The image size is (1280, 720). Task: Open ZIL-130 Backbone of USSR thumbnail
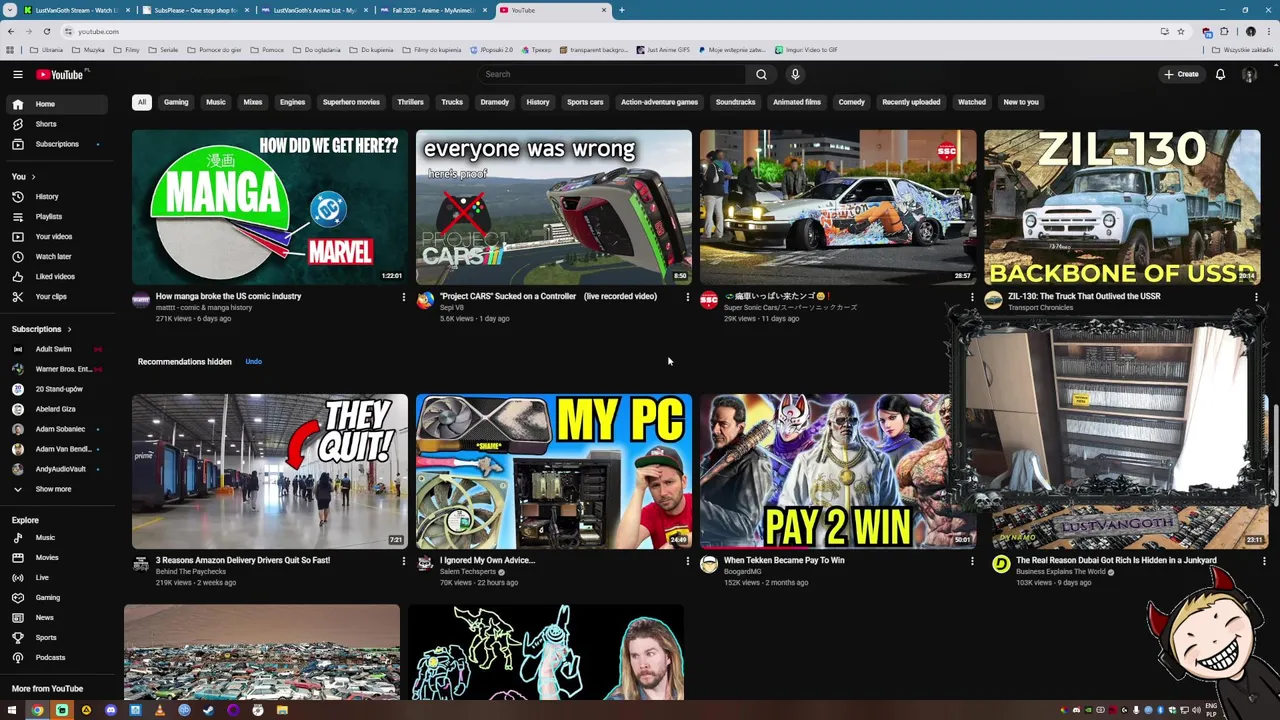point(1122,207)
